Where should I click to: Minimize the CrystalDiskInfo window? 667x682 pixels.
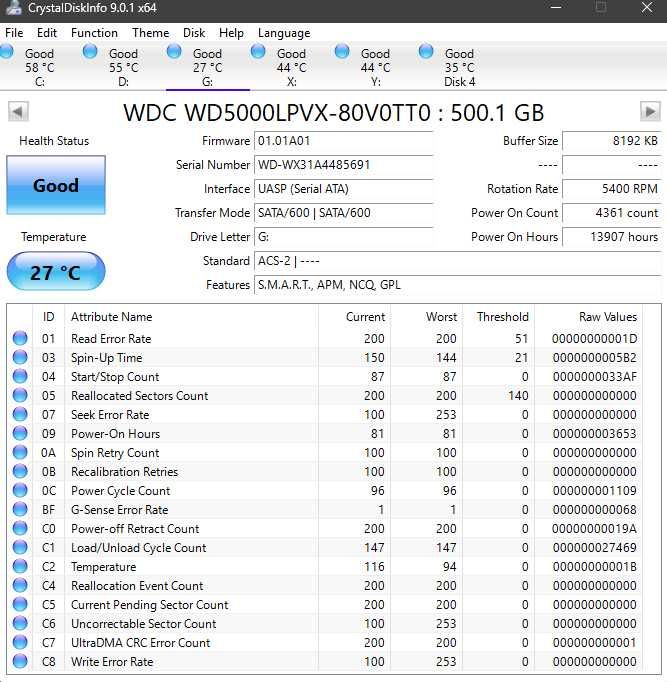pyautogui.click(x=556, y=7)
